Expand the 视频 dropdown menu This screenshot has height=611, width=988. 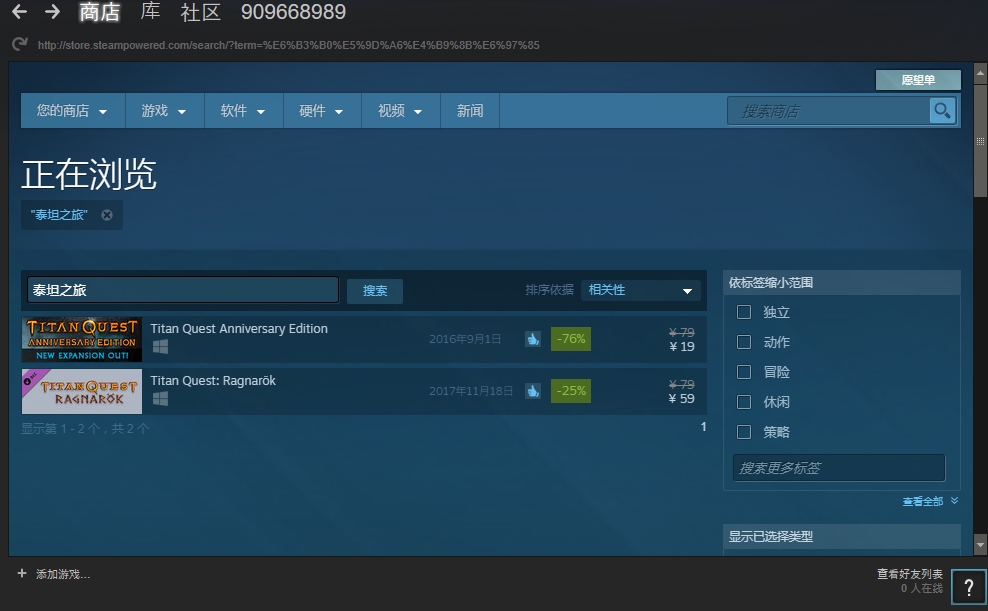pos(401,111)
